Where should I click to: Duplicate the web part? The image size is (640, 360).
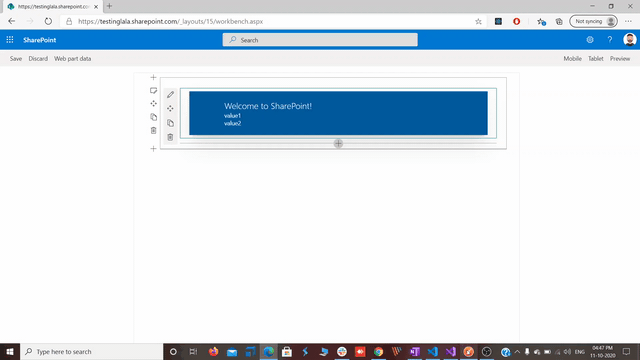(x=170, y=123)
